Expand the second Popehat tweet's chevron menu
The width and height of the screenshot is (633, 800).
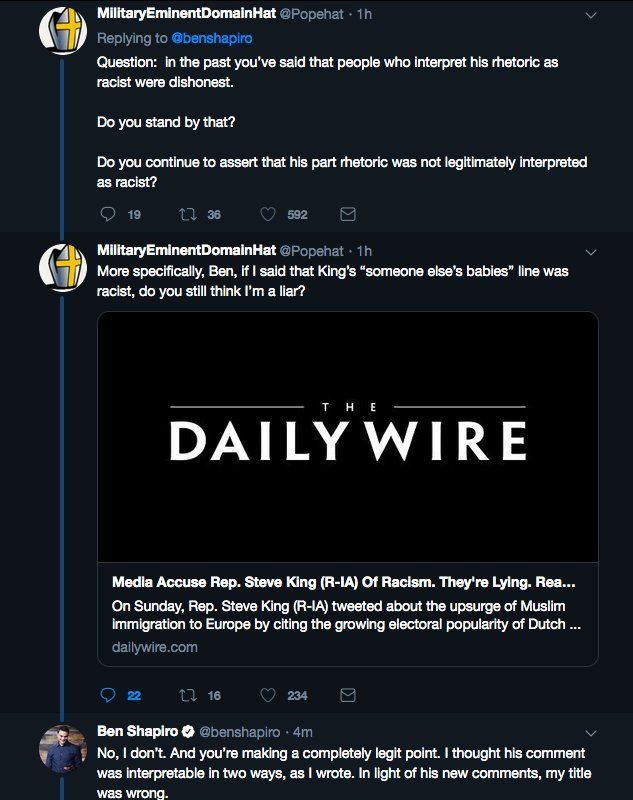click(591, 253)
